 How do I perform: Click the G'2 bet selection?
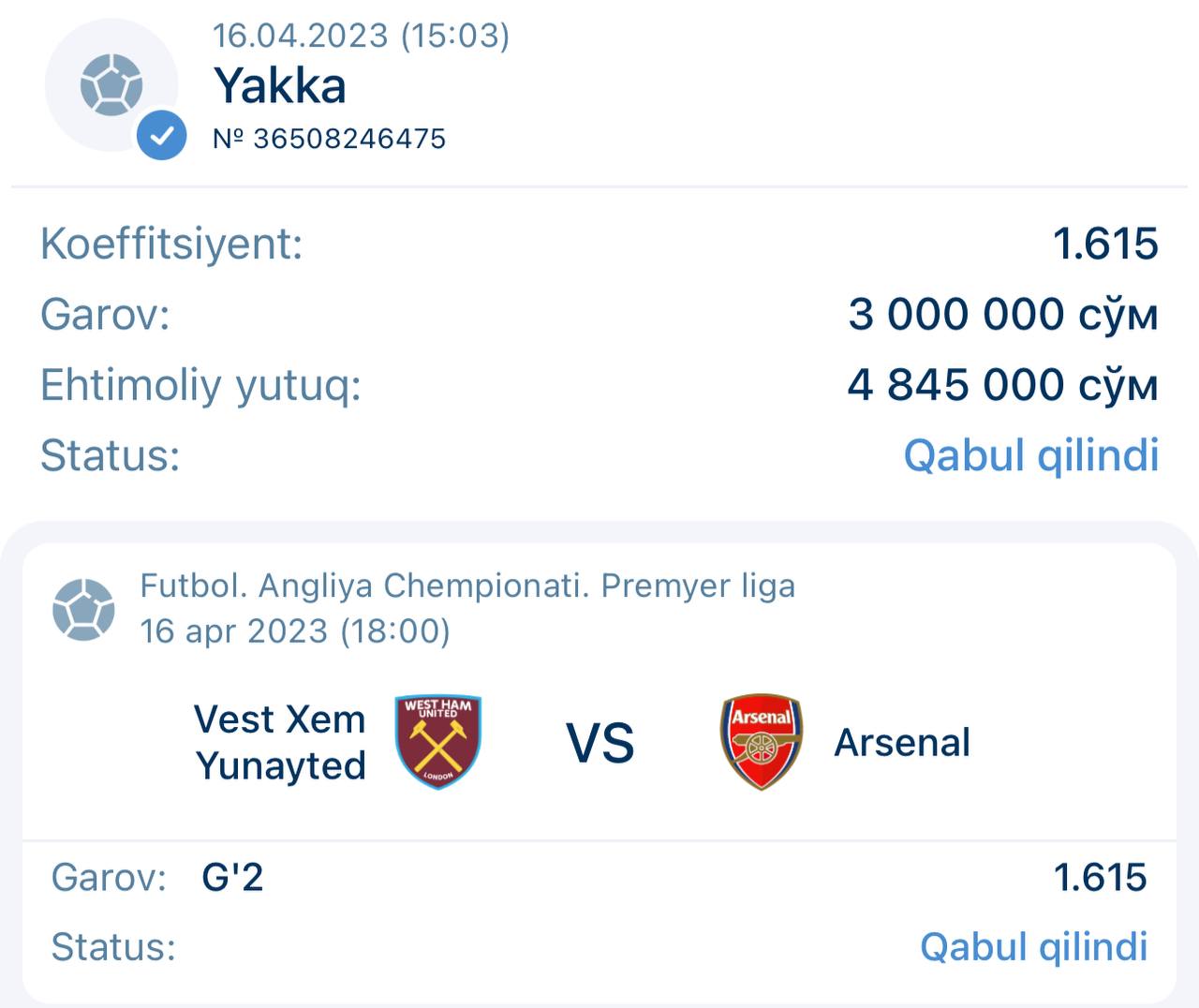[x=232, y=878]
